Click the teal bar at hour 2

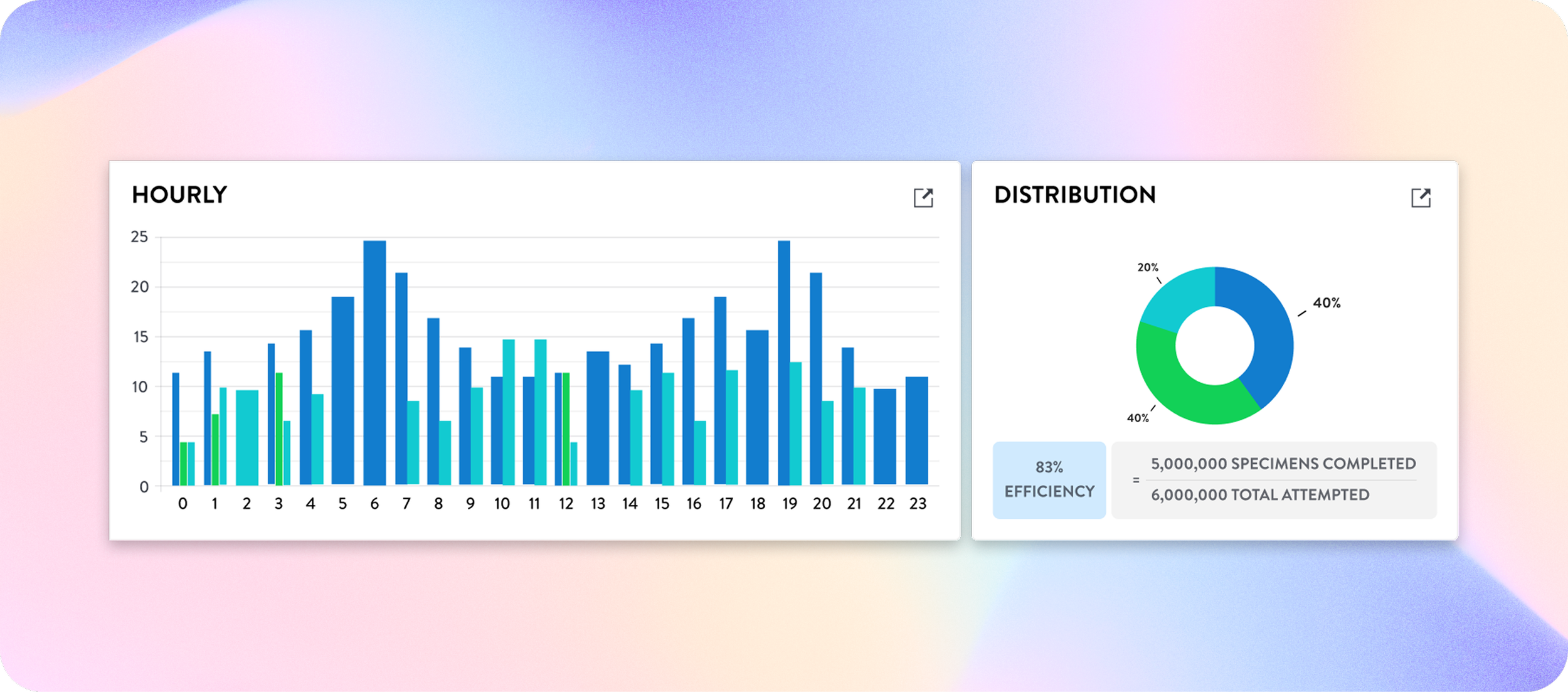coord(246,437)
